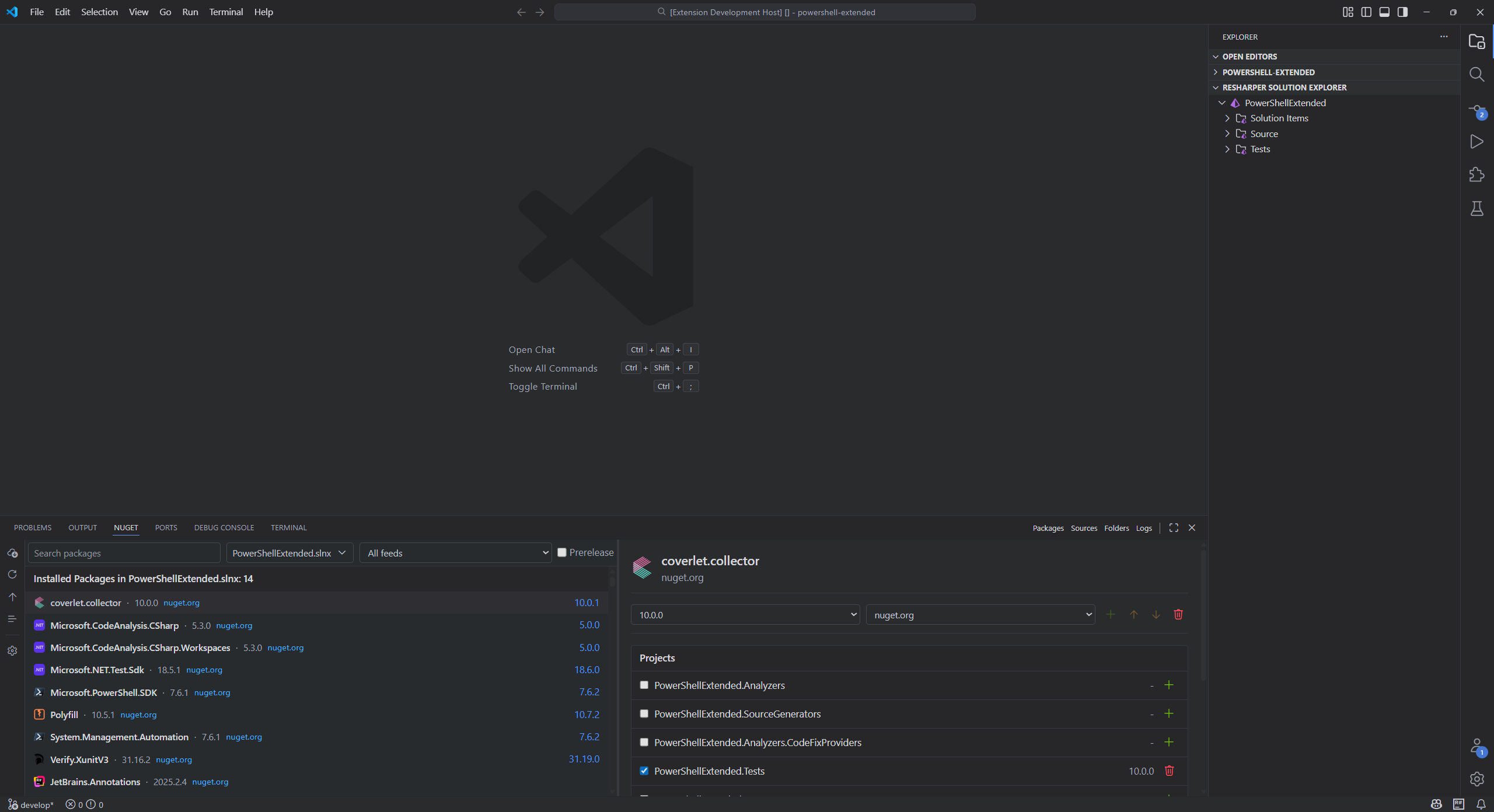The width and height of the screenshot is (1494, 812).
Task: Open the All feeds dropdown
Action: 456,553
